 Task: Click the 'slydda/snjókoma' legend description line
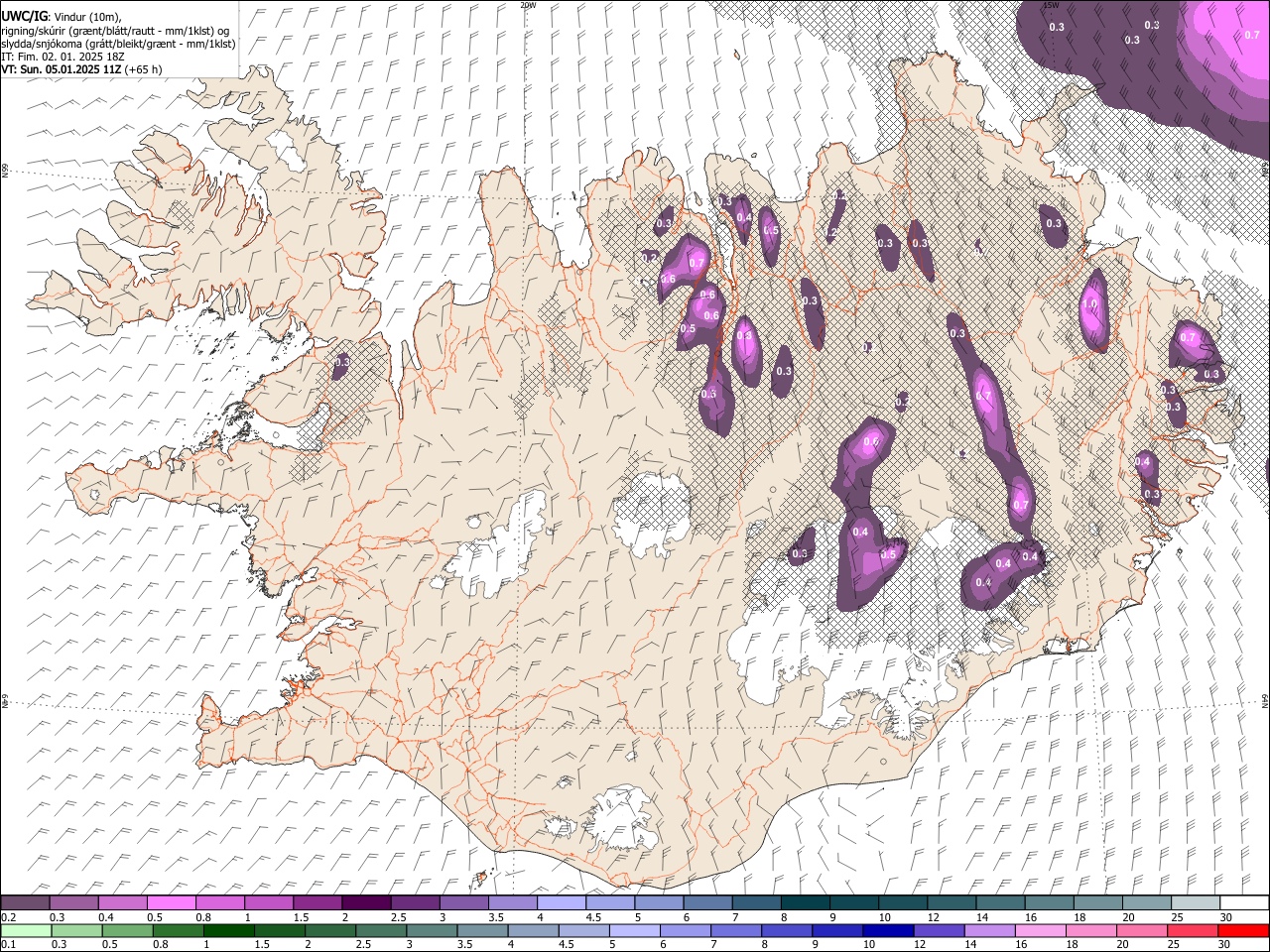tap(118, 44)
